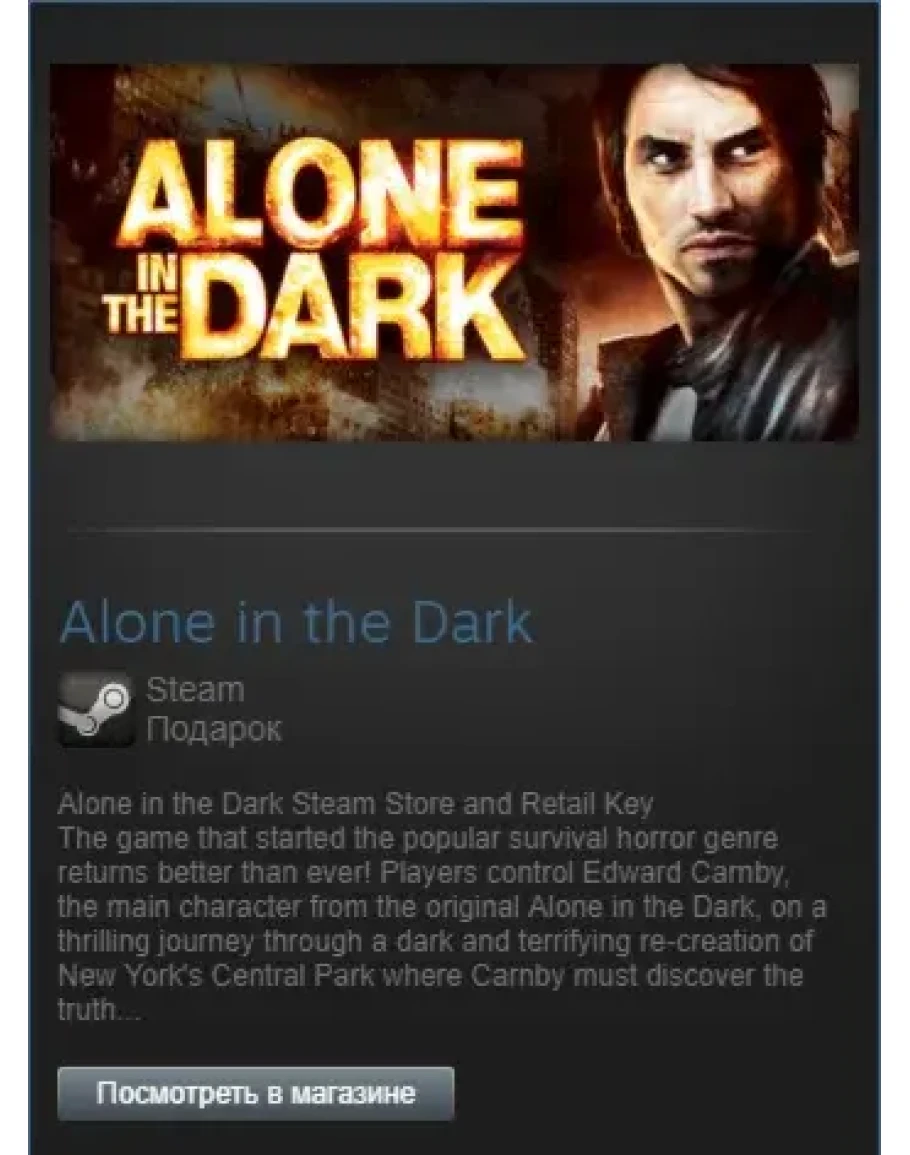Click the game description paragraph
910x1155 pixels.
442,924
